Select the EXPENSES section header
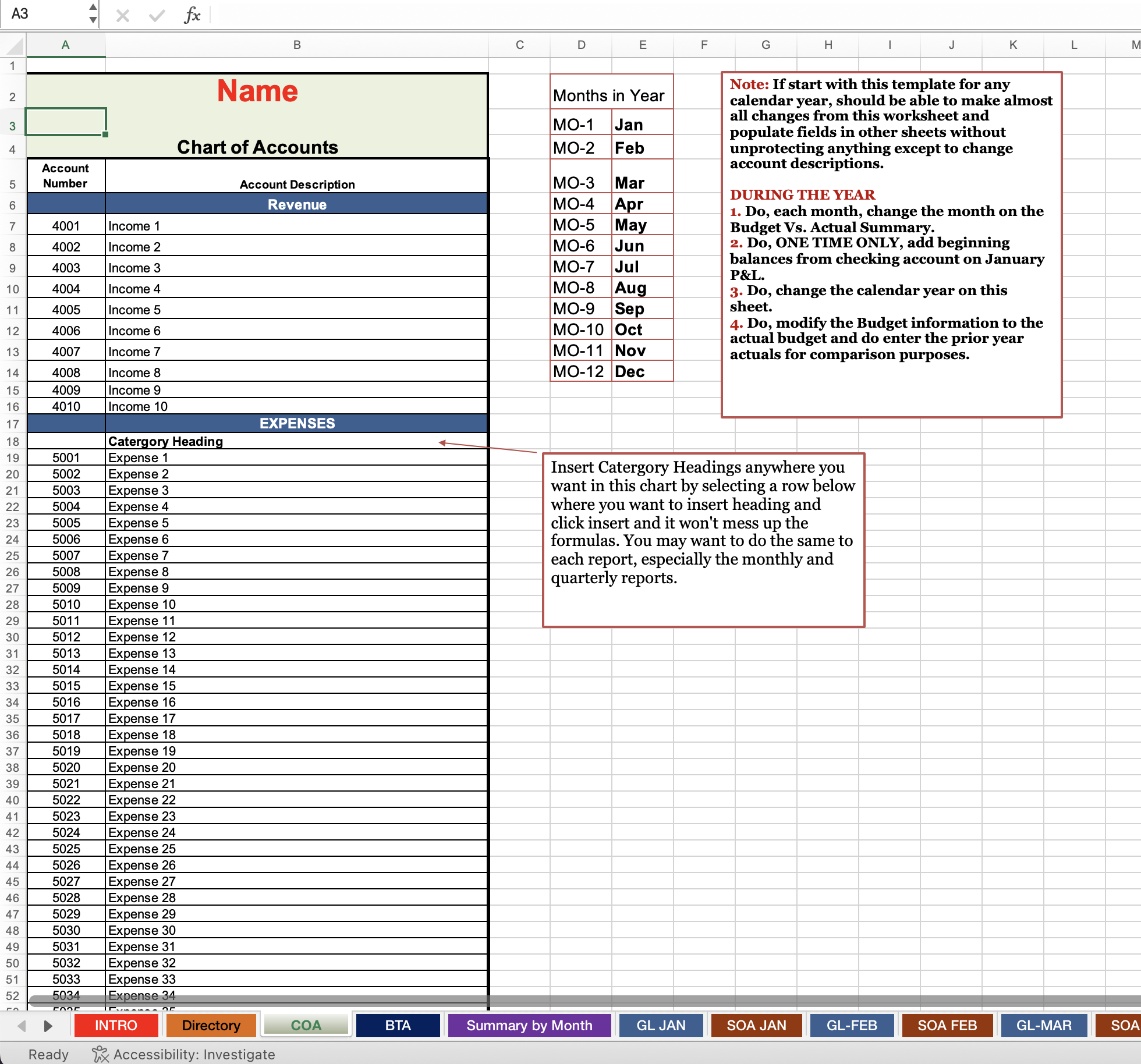Image resolution: width=1141 pixels, height=1064 pixels. (x=297, y=423)
